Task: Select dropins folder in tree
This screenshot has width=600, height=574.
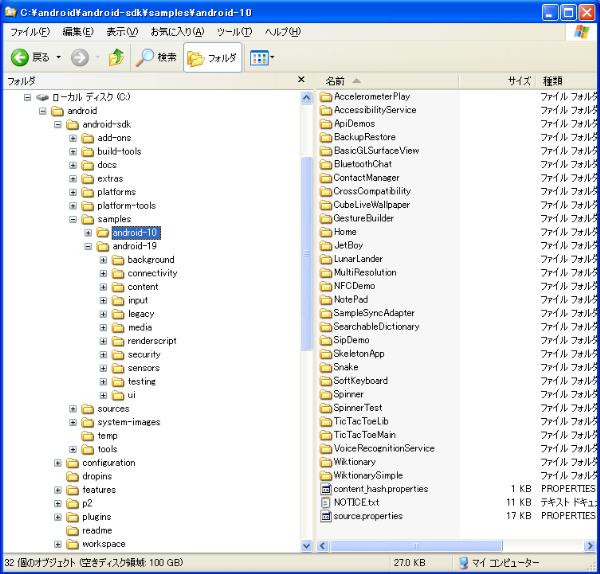Action: (x=97, y=476)
